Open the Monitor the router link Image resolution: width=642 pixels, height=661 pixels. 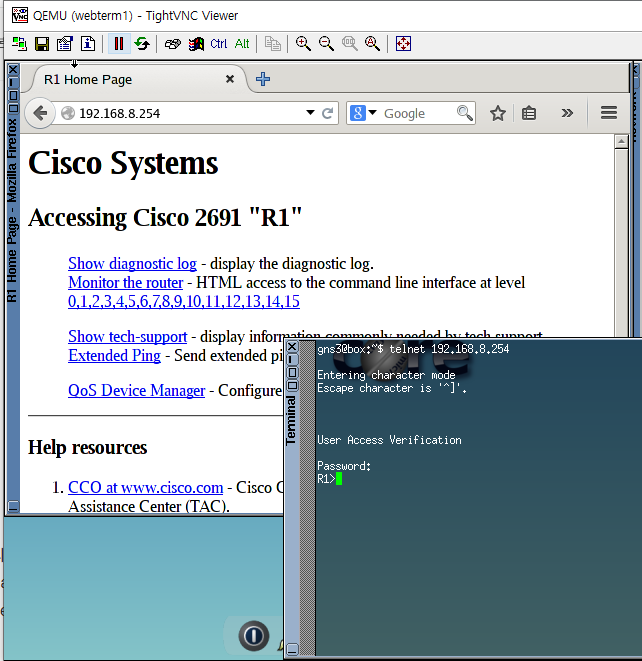point(126,282)
